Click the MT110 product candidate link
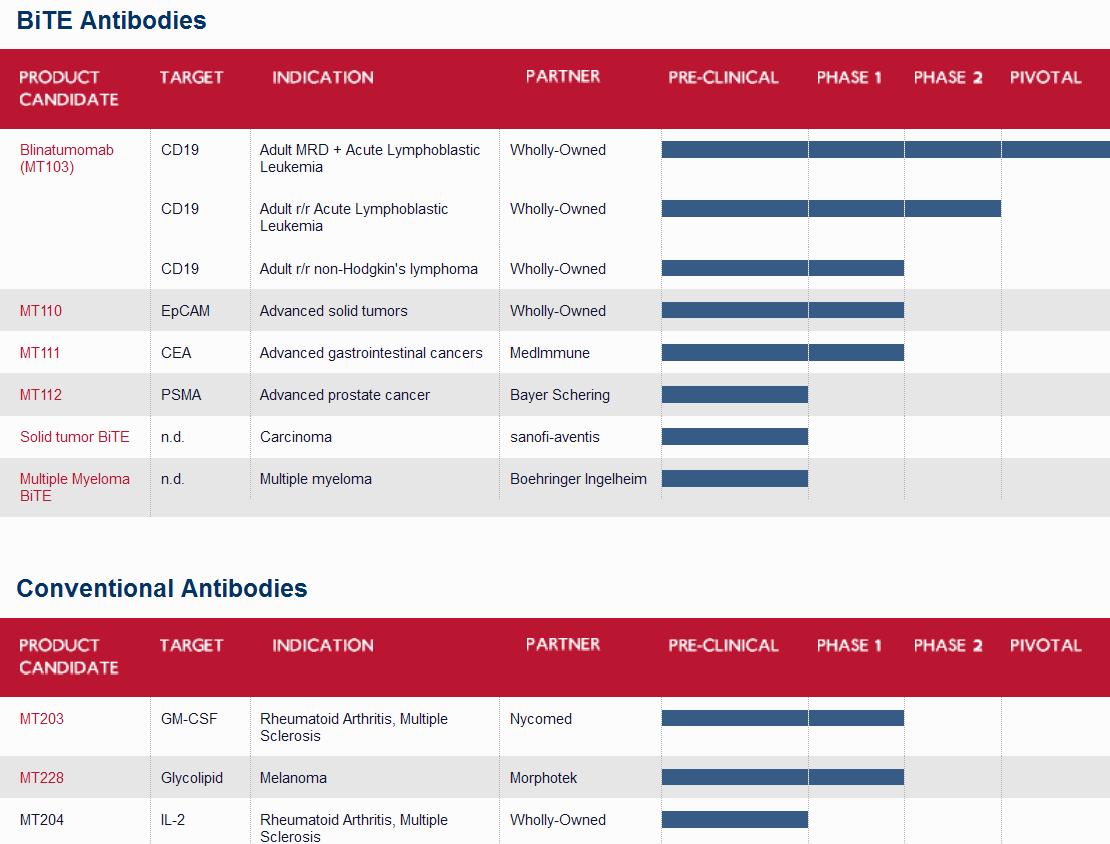The width and height of the screenshot is (1110, 844). tap(41, 311)
